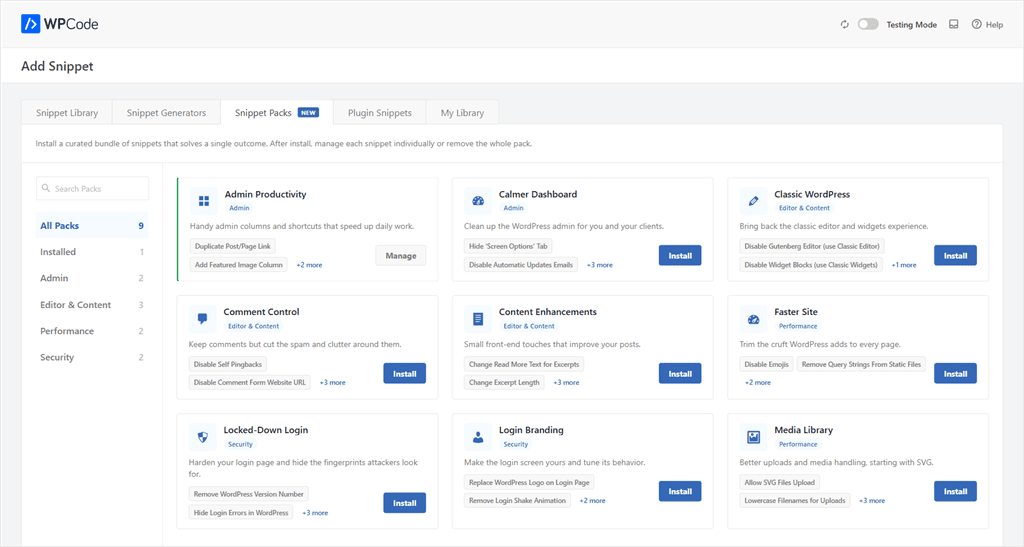Click the Duplicate Post/Page Link tag
The height and width of the screenshot is (547, 1024).
coord(232,246)
